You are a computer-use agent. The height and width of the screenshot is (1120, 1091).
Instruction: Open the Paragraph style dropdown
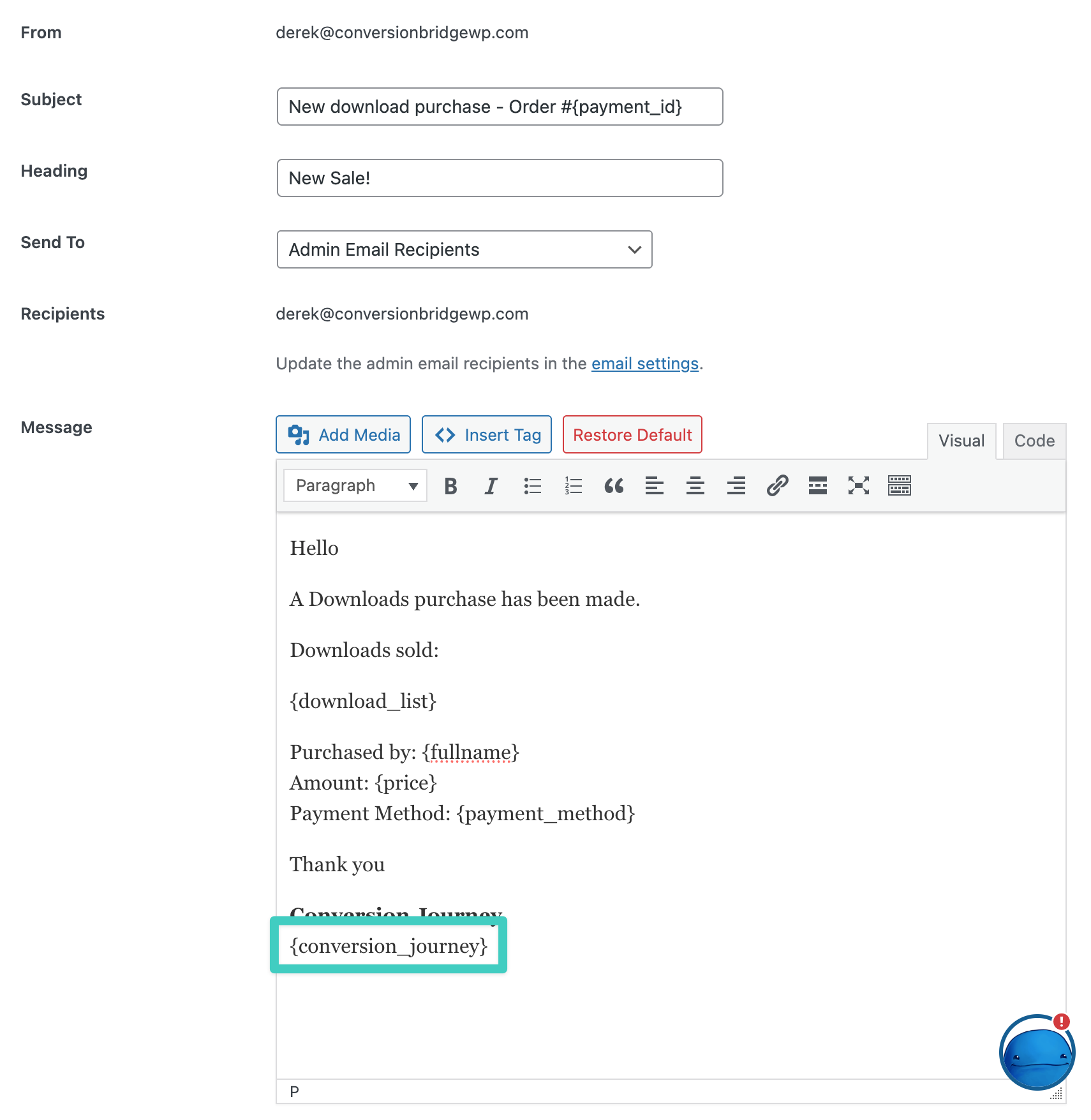pyautogui.click(x=355, y=485)
